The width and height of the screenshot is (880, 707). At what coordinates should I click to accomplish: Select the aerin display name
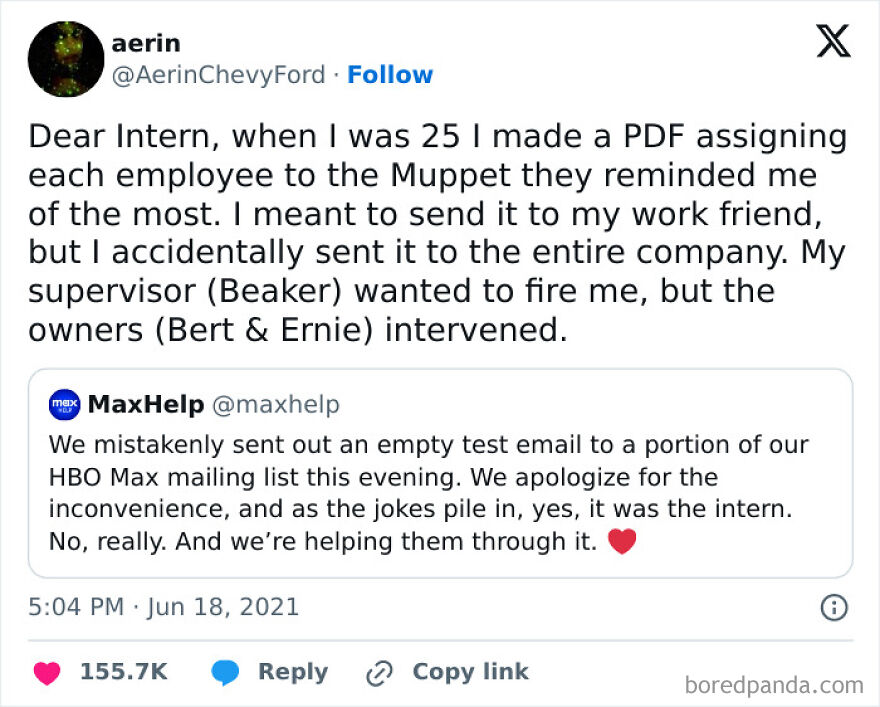147,43
